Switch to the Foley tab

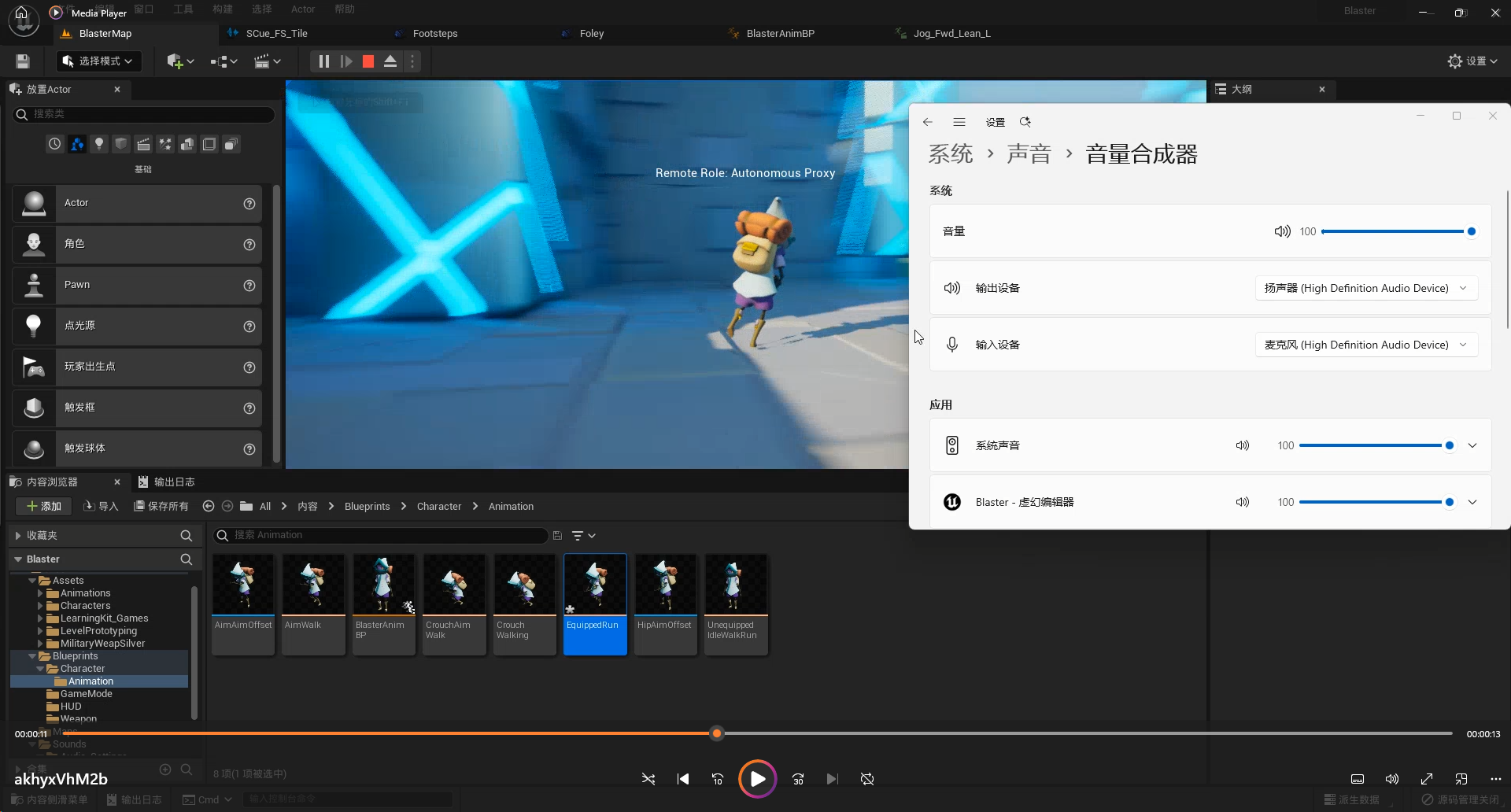(x=592, y=34)
